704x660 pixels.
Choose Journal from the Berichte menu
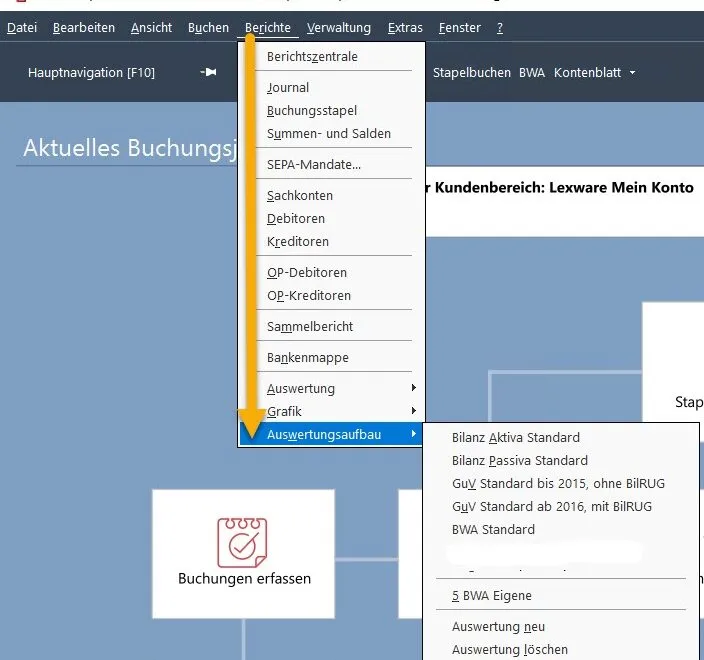coord(288,88)
